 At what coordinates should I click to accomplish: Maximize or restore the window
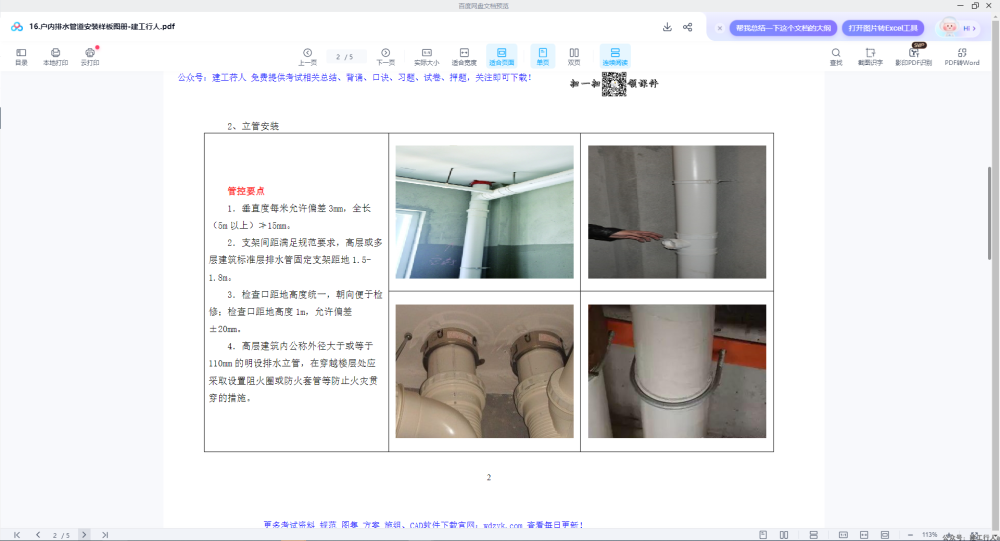pyautogui.click(x=975, y=6)
